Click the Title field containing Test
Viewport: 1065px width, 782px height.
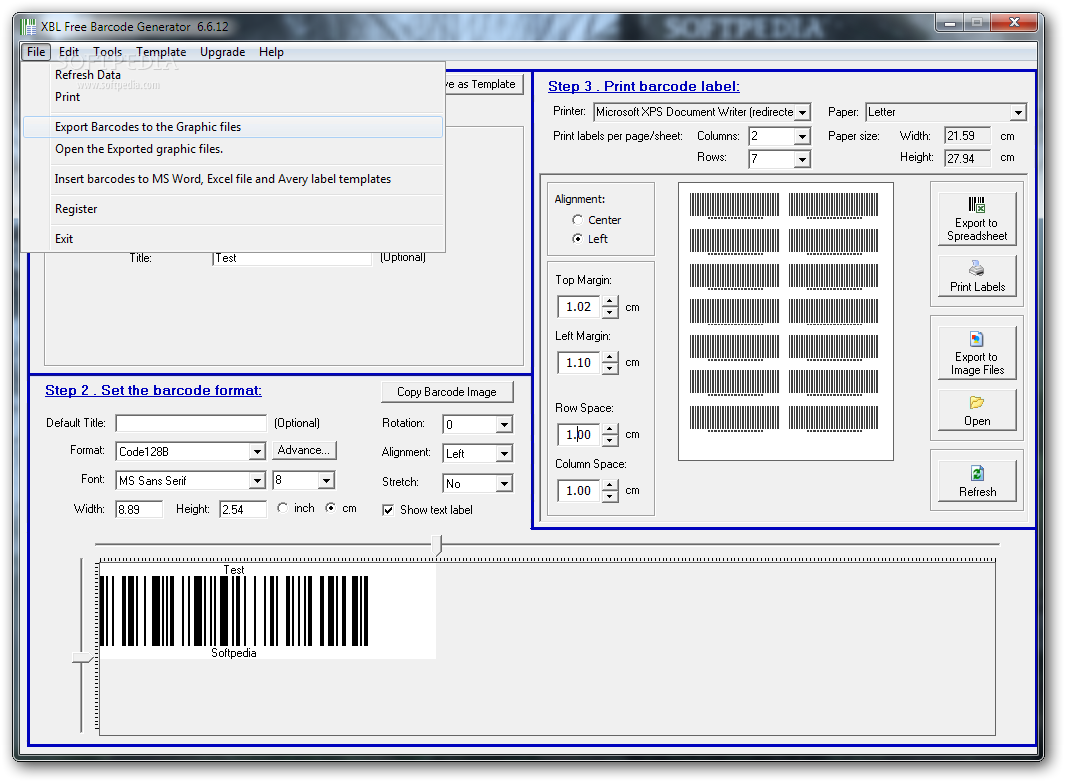pos(292,258)
